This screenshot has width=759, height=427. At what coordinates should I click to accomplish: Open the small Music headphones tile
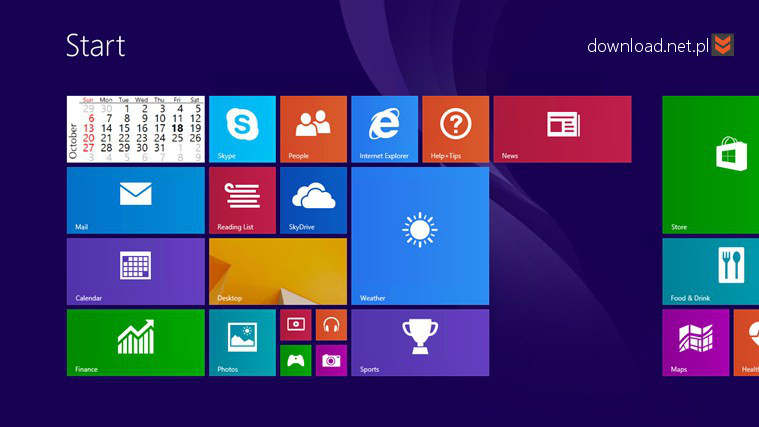332,325
